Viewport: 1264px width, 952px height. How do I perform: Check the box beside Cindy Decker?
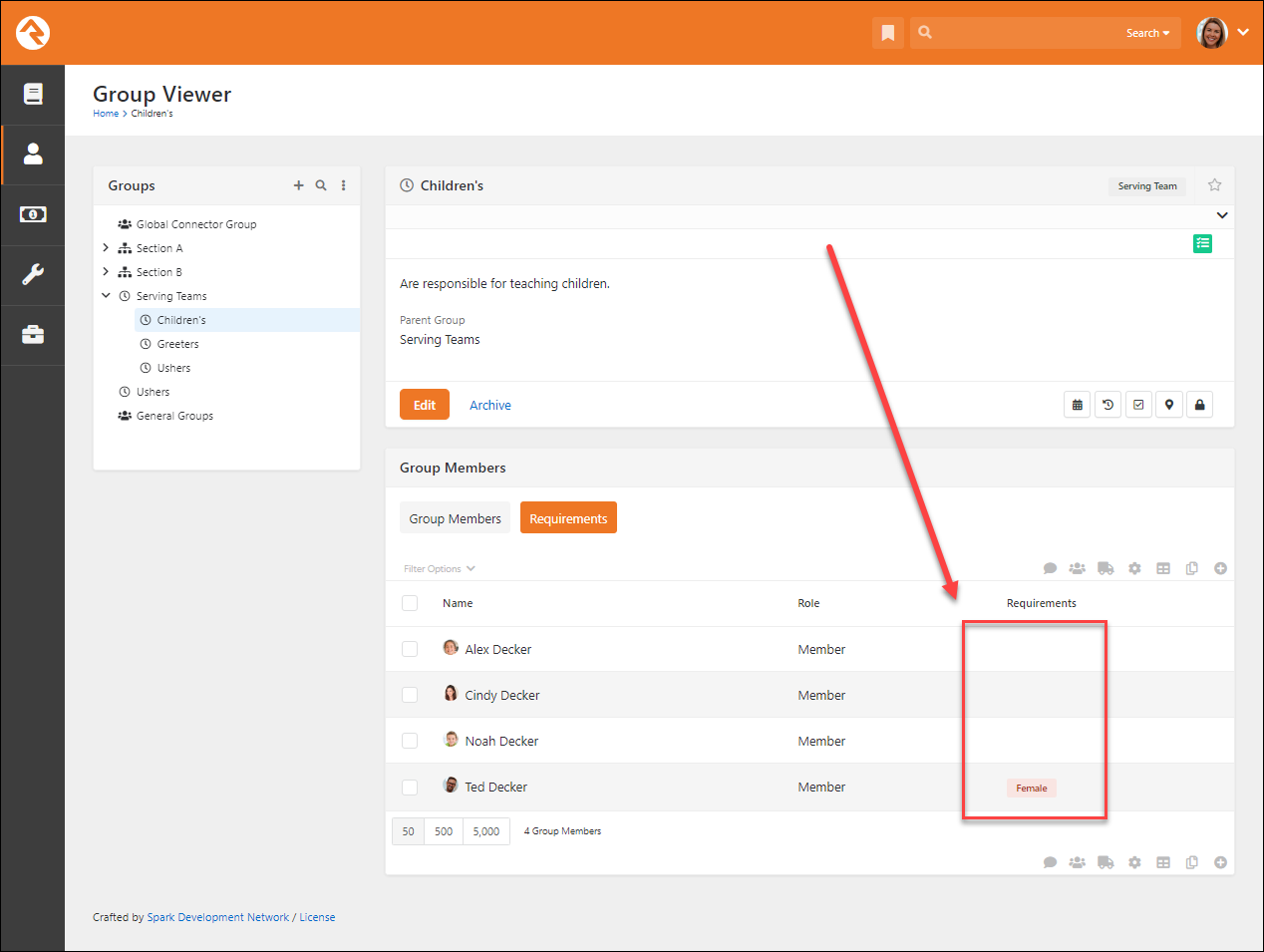tap(410, 695)
